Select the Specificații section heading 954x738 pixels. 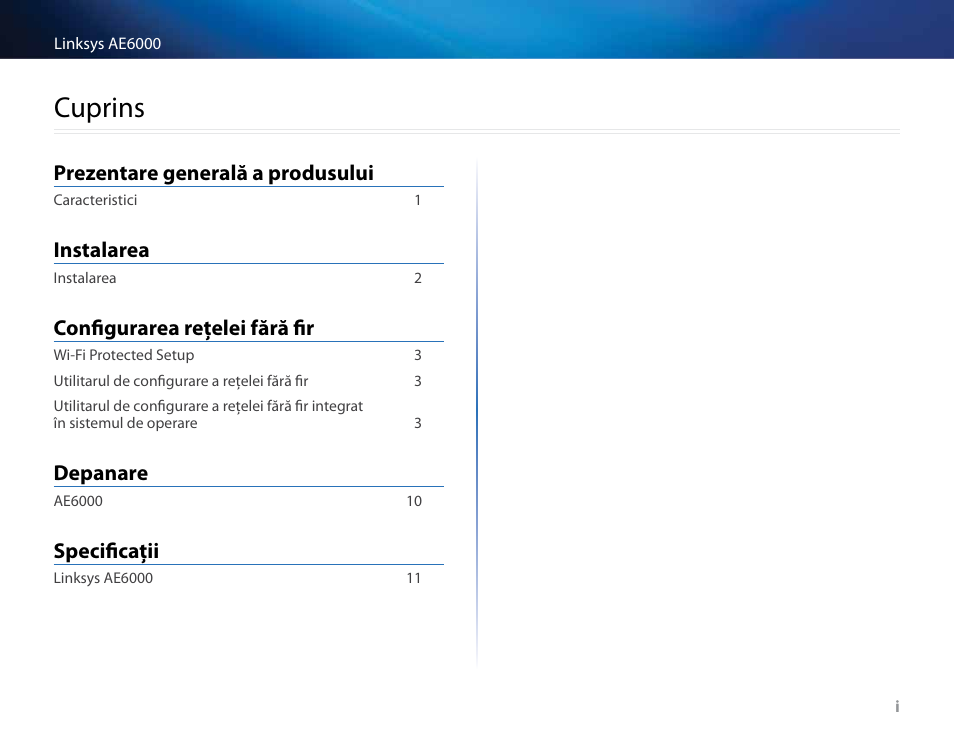[x=106, y=551]
